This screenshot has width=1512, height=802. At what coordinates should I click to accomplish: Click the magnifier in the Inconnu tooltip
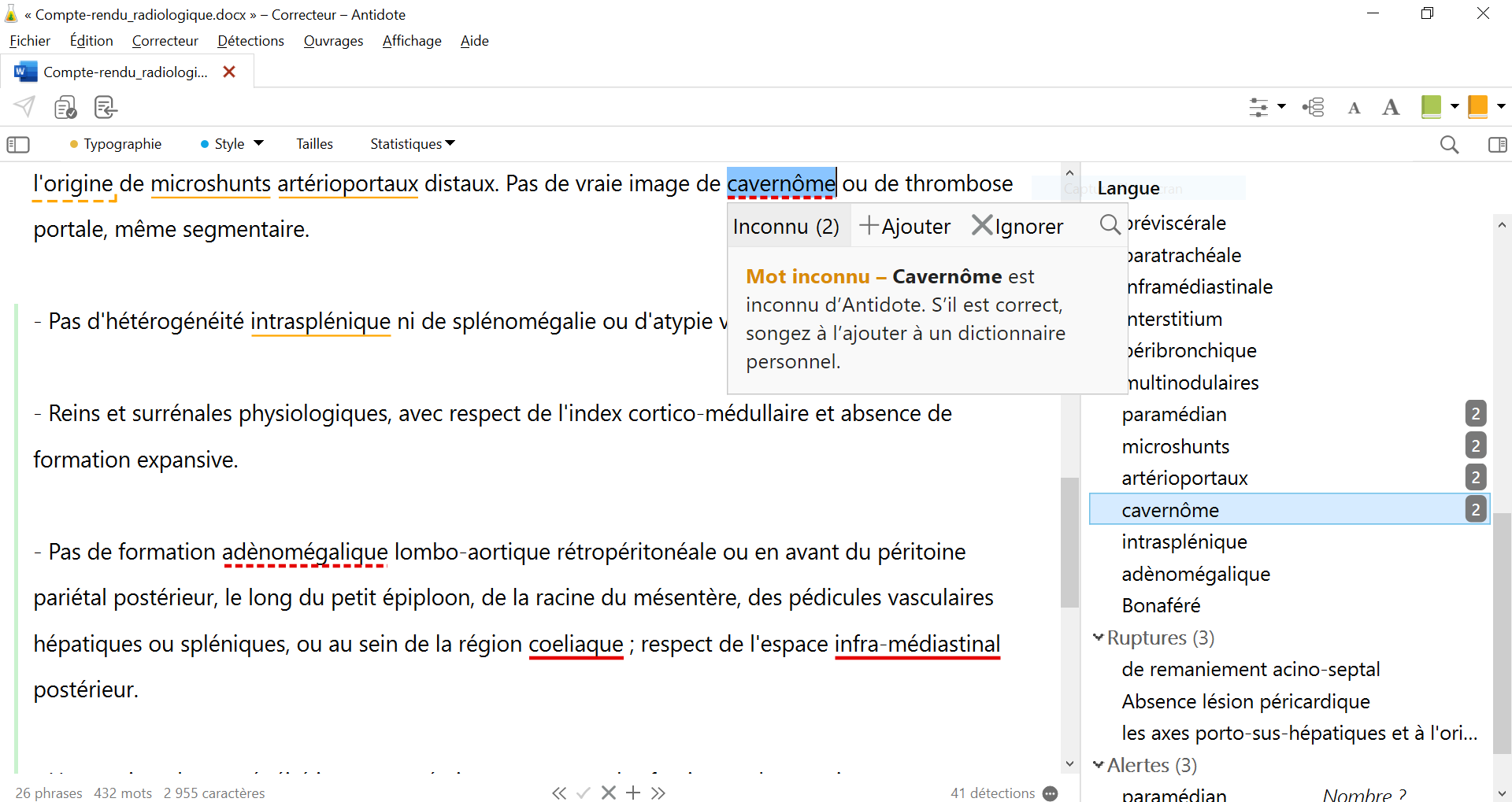tap(1110, 225)
